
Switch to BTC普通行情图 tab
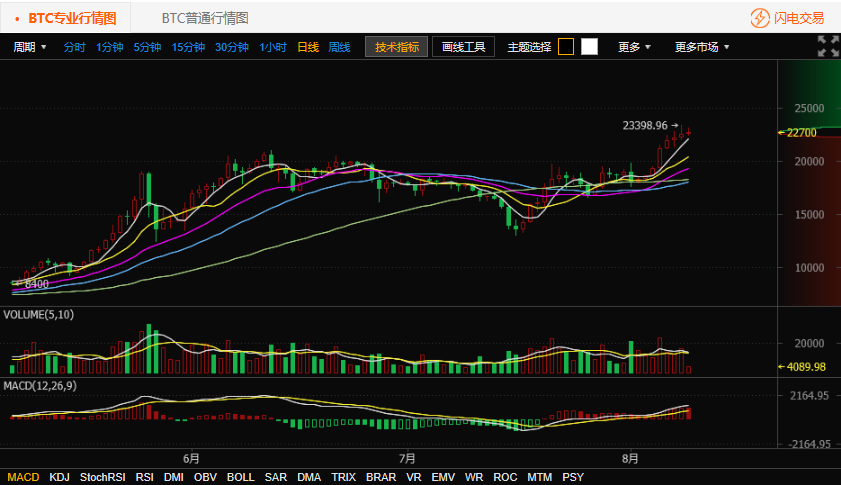click(x=205, y=18)
